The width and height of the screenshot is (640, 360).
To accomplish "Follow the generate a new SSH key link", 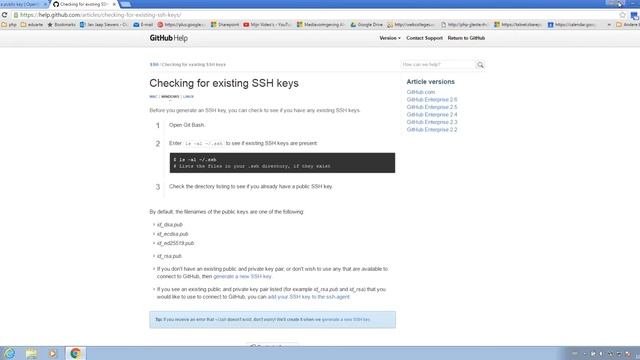I will tap(242, 276).
